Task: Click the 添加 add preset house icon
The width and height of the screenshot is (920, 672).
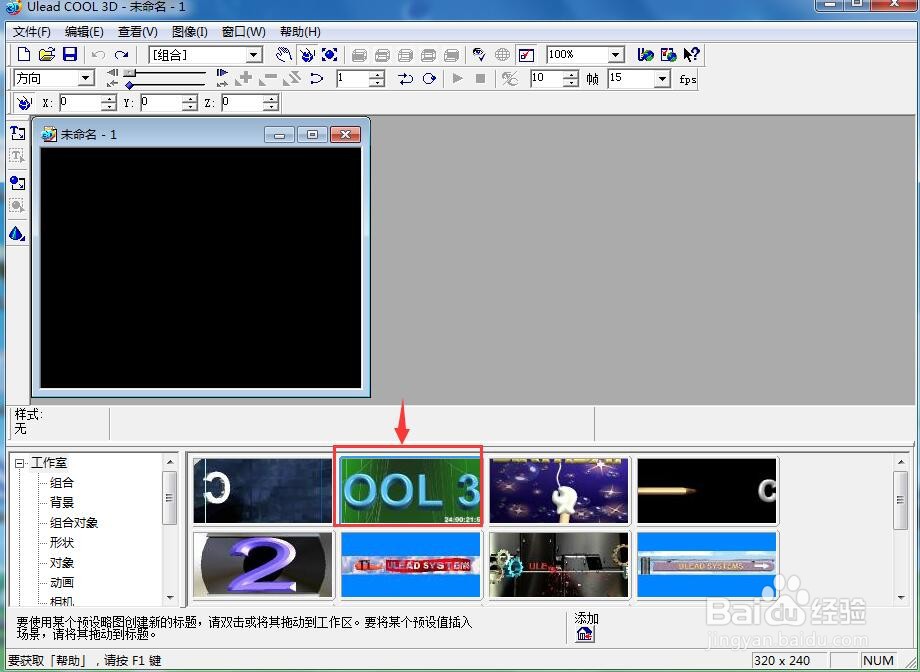Action: (585, 634)
